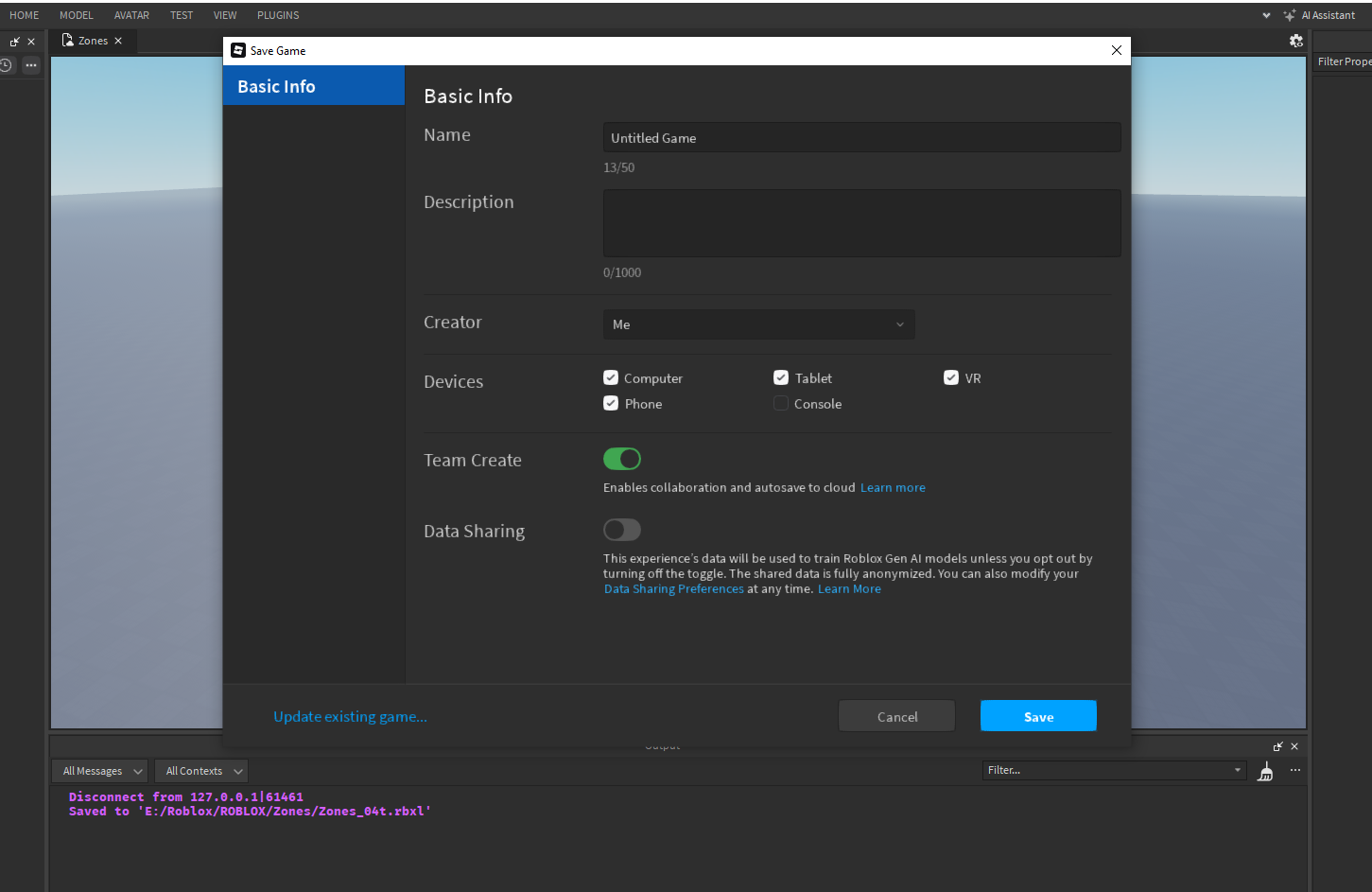
Task: Open the viewport view settings gear
Action: 1295,41
